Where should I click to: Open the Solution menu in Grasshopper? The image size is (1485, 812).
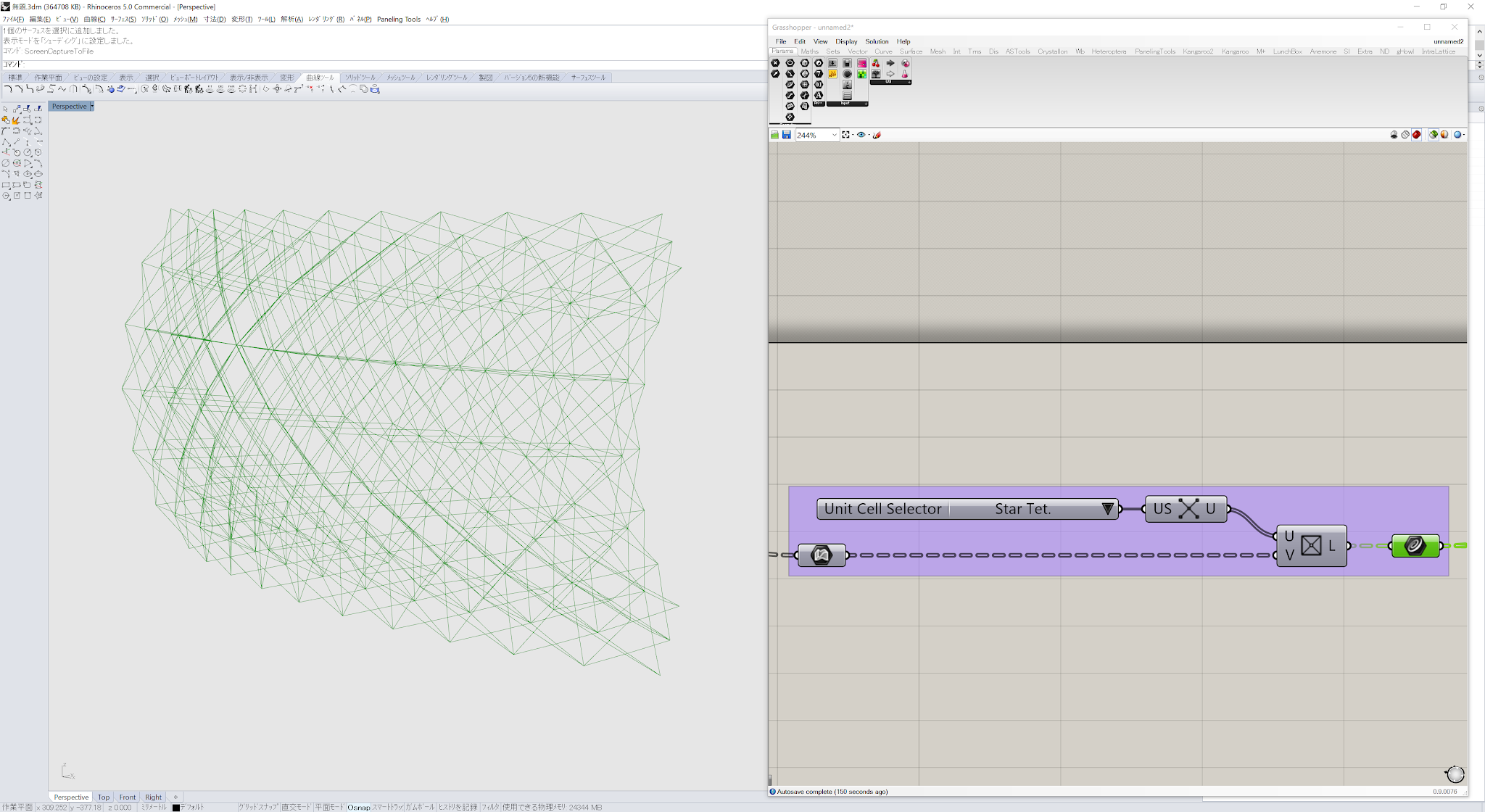[876, 41]
